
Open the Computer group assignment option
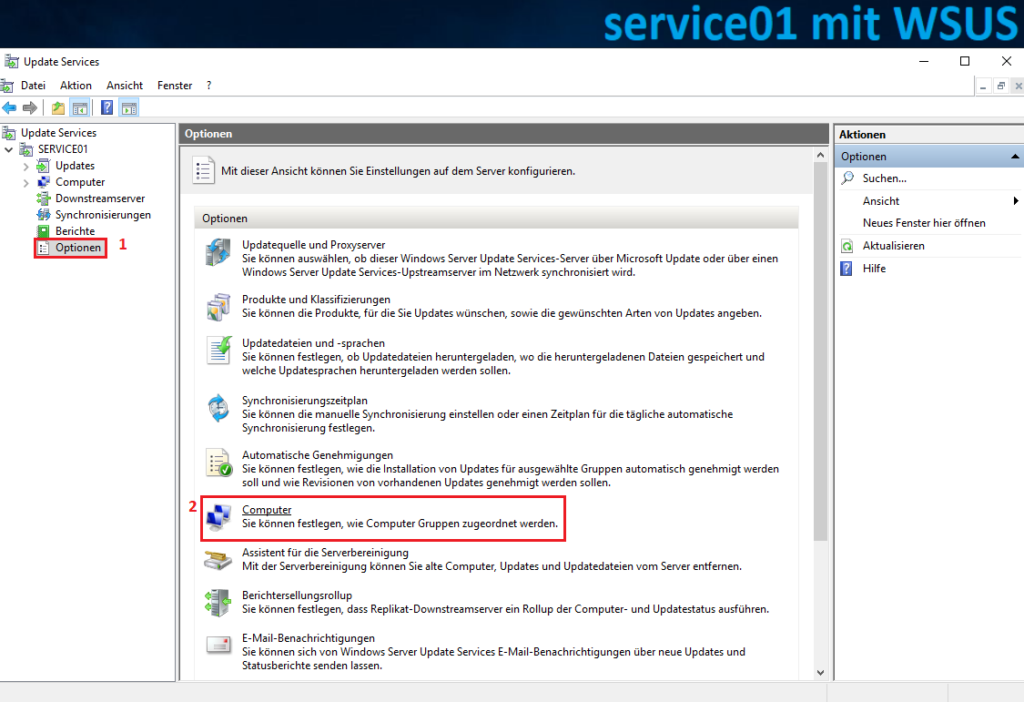(266, 509)
